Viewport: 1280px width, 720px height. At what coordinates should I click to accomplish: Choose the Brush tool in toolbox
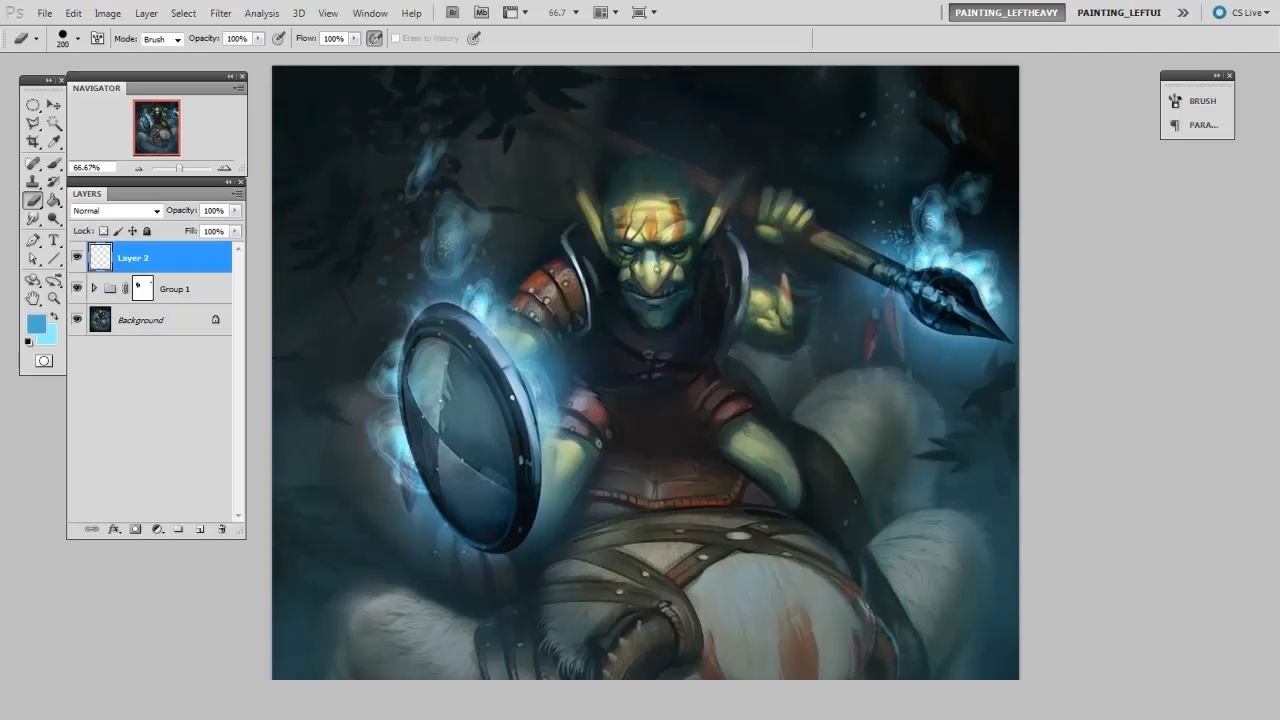[x=54, y=164]
